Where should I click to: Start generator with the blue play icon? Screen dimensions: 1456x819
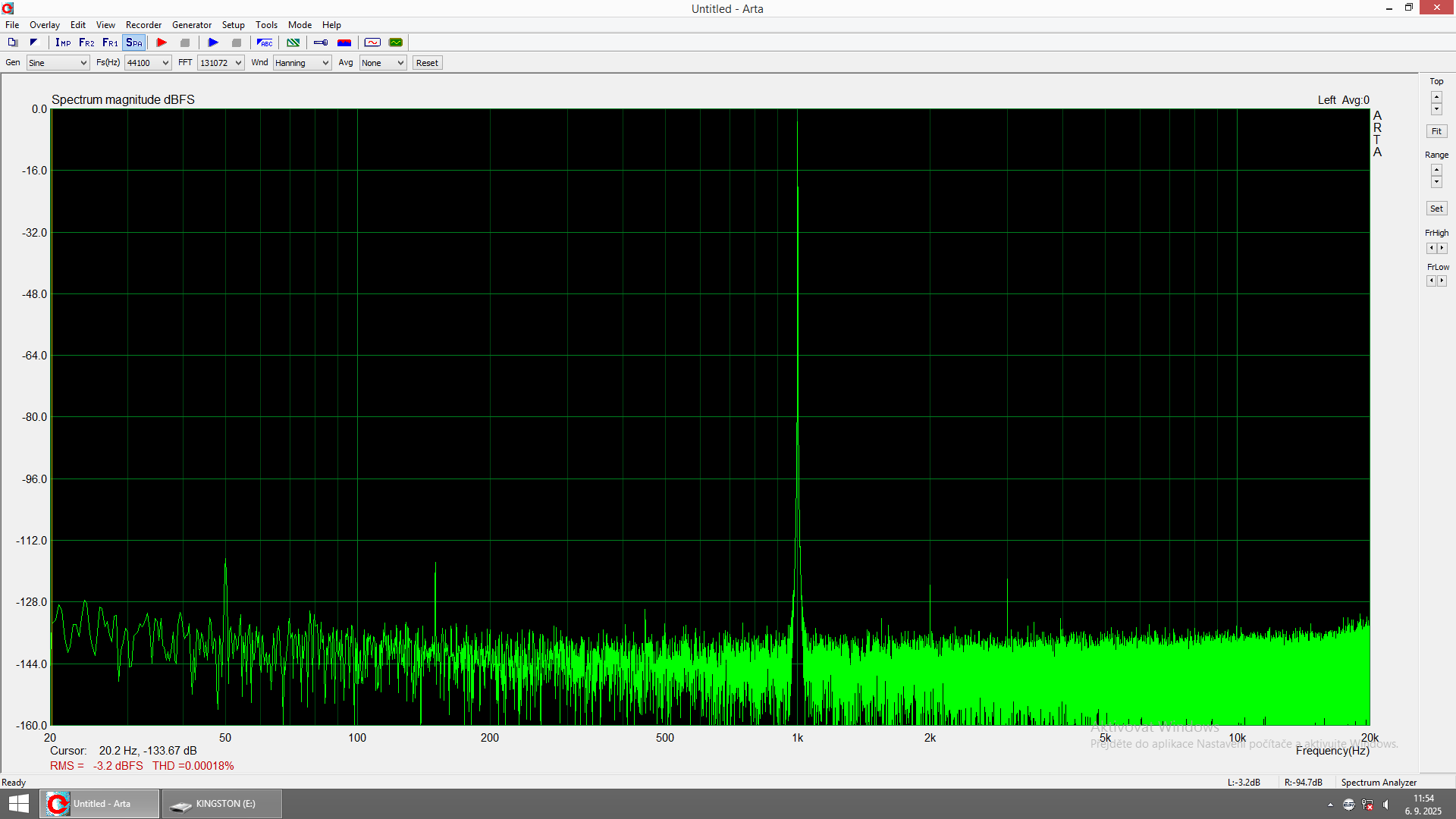click(x=213, y=42)
